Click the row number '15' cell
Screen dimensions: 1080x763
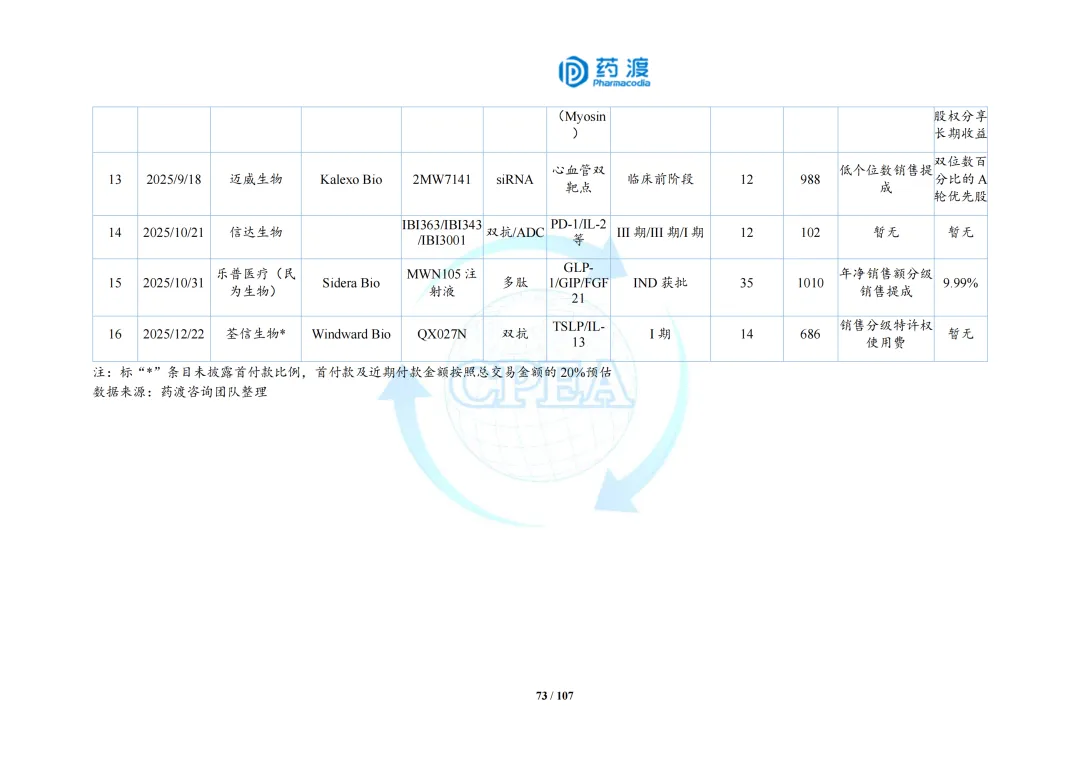(115, 287)
